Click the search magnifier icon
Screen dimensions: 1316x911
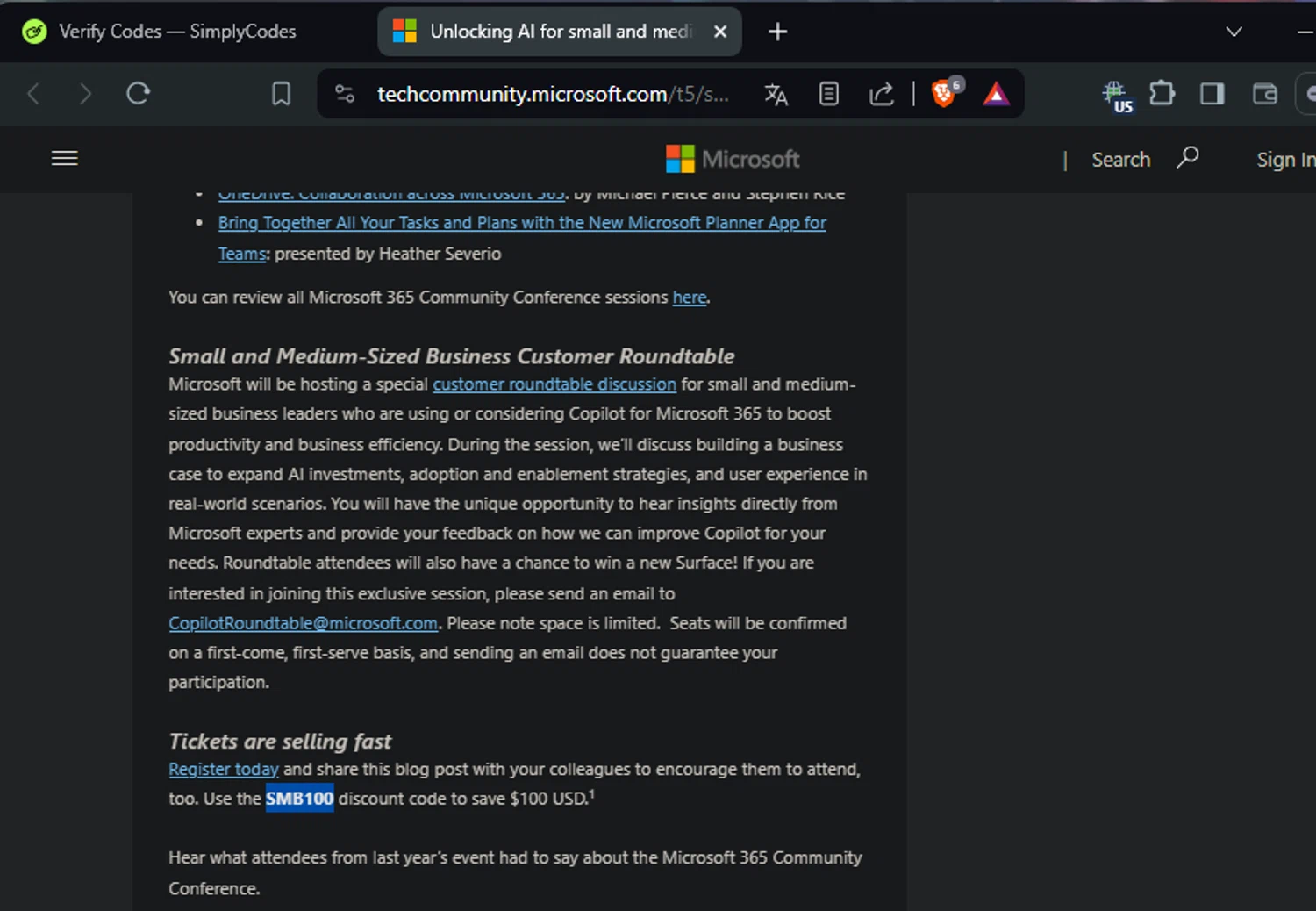pyautogui.click(x=1187, y=158)
